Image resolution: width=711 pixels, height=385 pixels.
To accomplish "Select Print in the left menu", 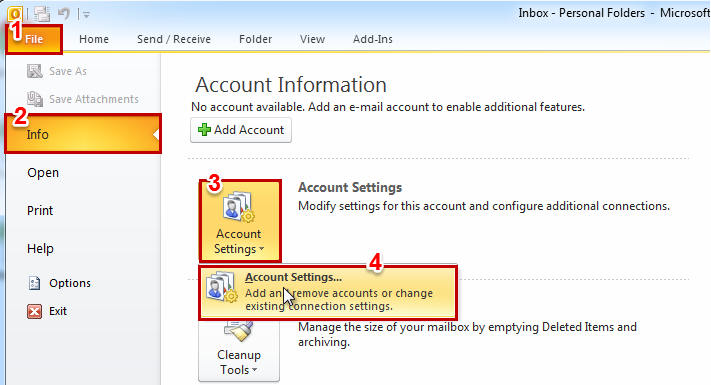I will (40, 211).
